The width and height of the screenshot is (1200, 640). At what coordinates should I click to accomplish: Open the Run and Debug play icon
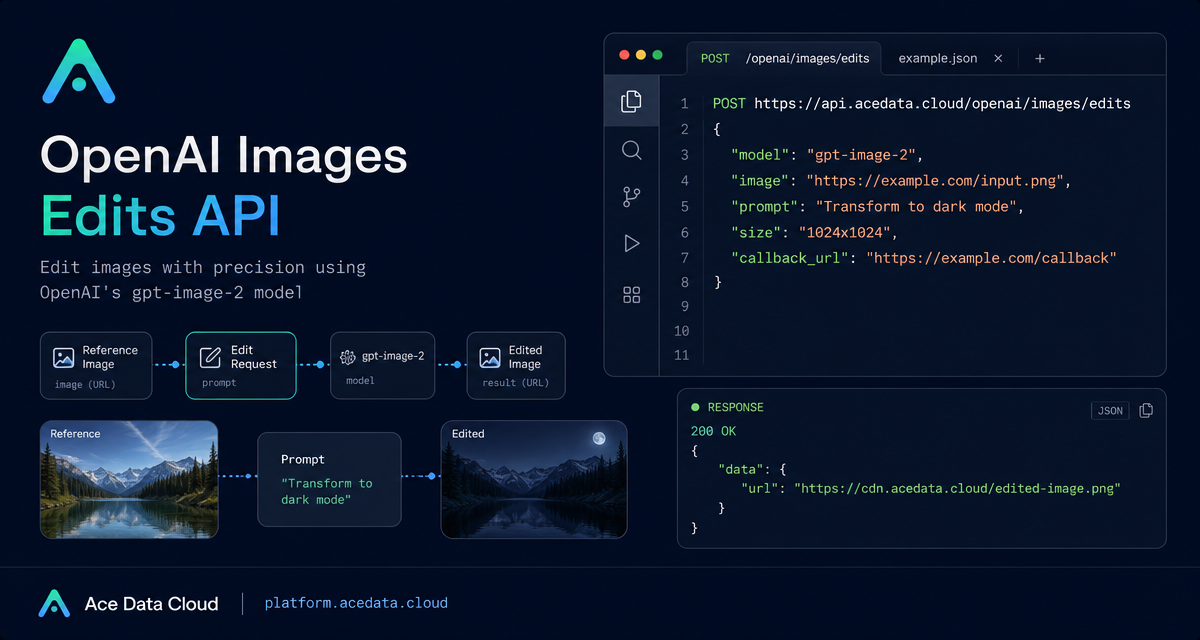coord(631,243)
